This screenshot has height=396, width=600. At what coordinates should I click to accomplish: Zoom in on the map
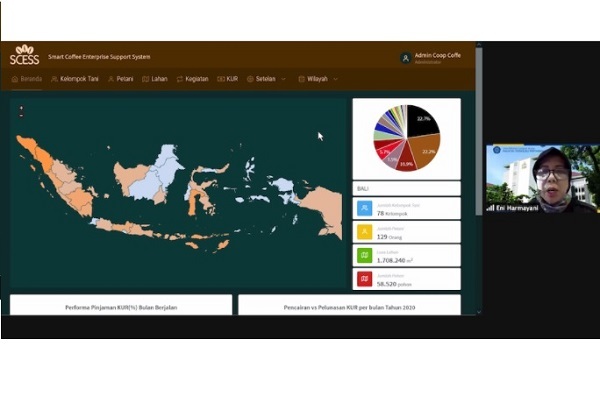(x=21, y=108)
